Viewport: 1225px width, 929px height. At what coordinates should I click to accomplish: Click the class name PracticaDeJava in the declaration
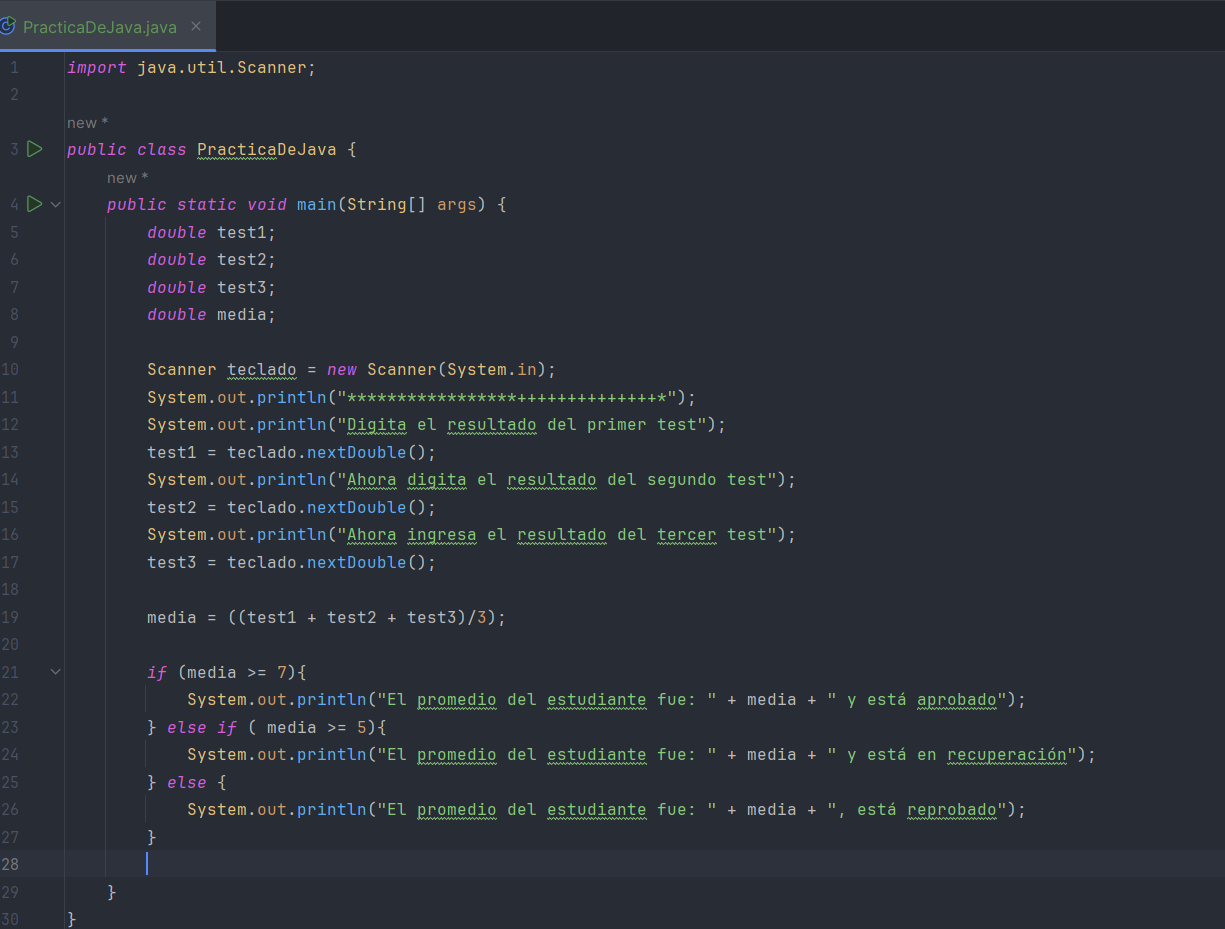click(267, 149)
